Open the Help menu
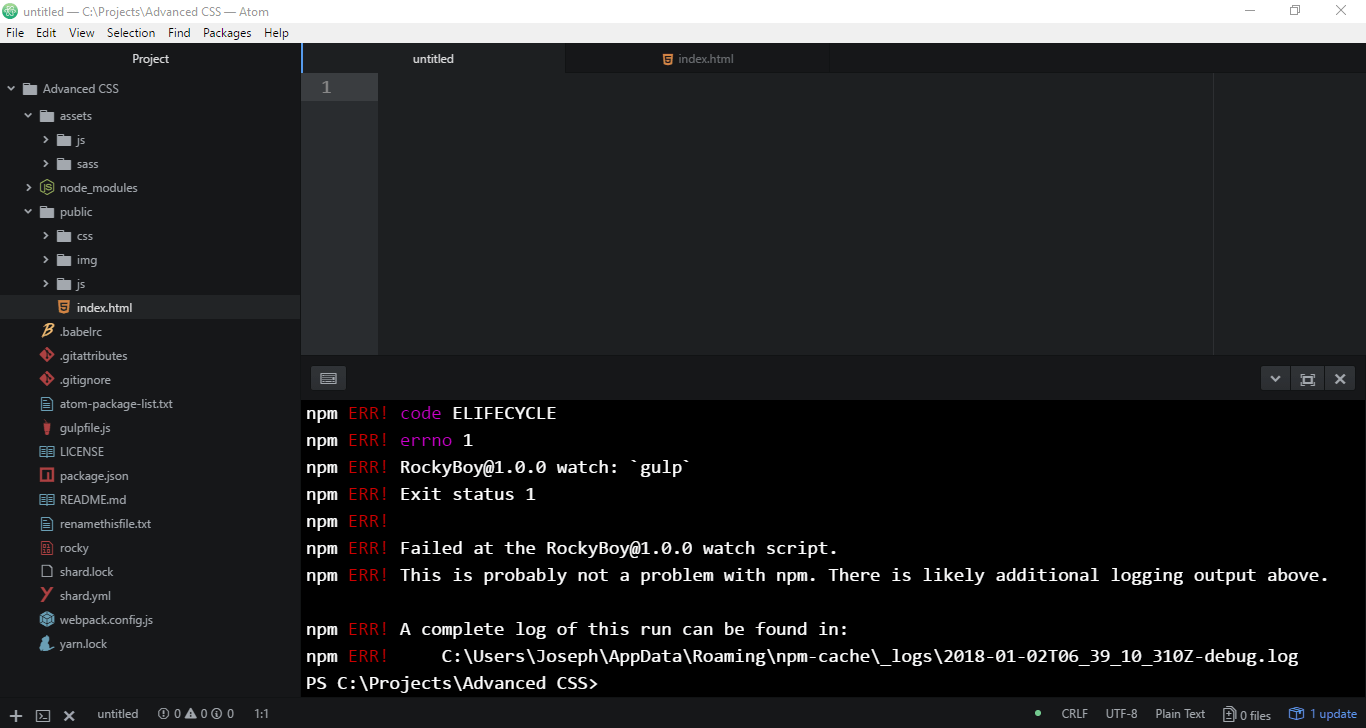Viewport: 1366px width, 728px height. tap(276, 33)
